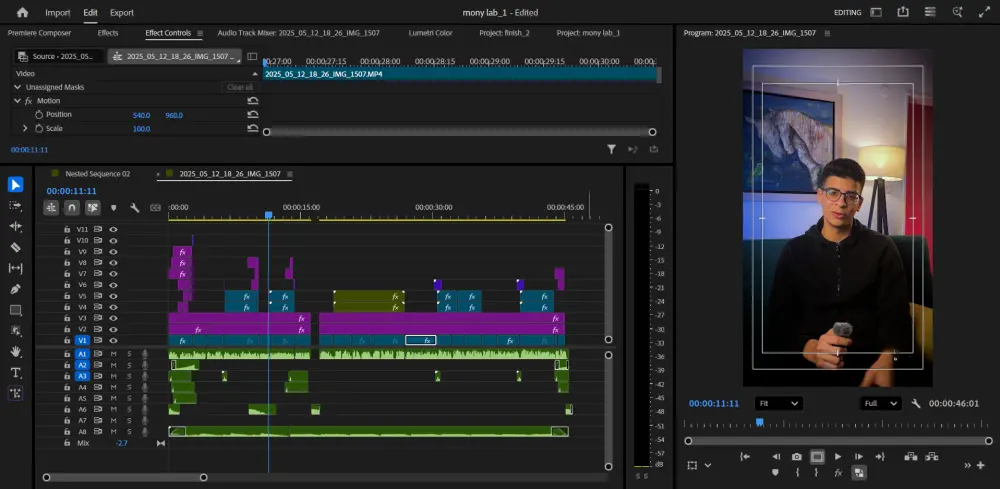Select the Razor tool

click(x=15, y=247)
